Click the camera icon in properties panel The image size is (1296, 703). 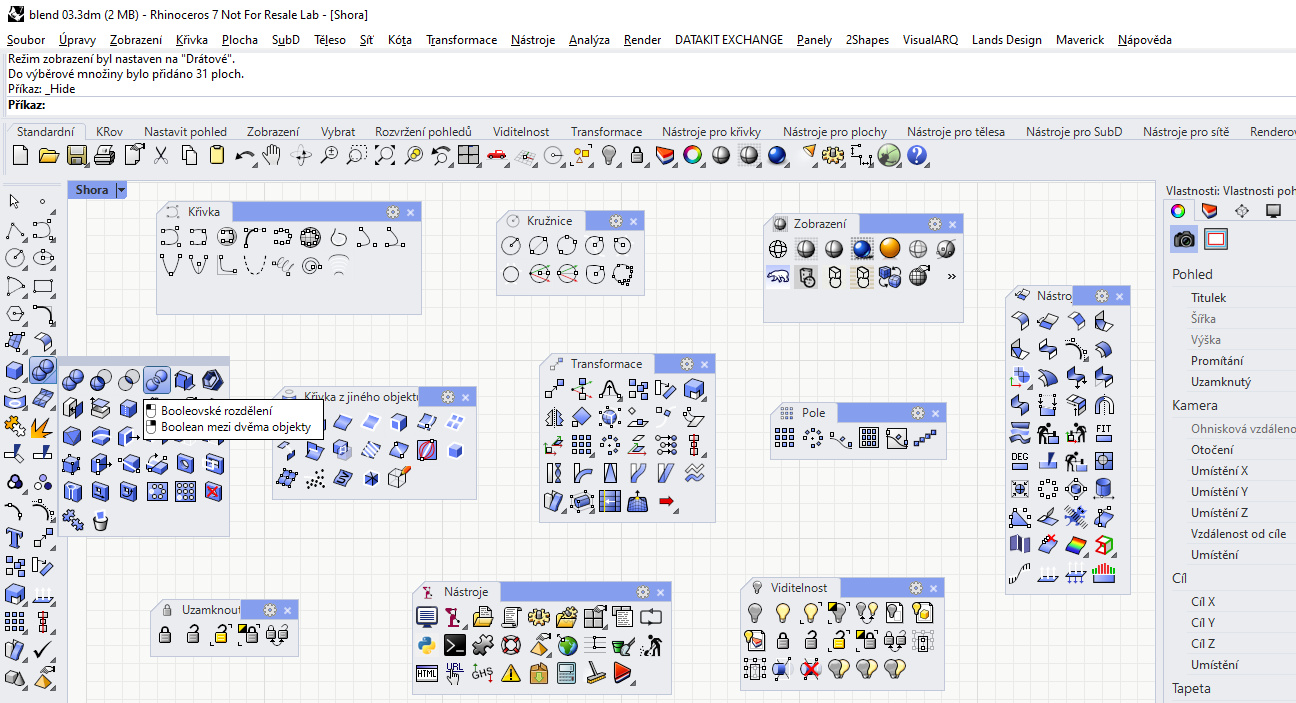(x=1184, y=239)
